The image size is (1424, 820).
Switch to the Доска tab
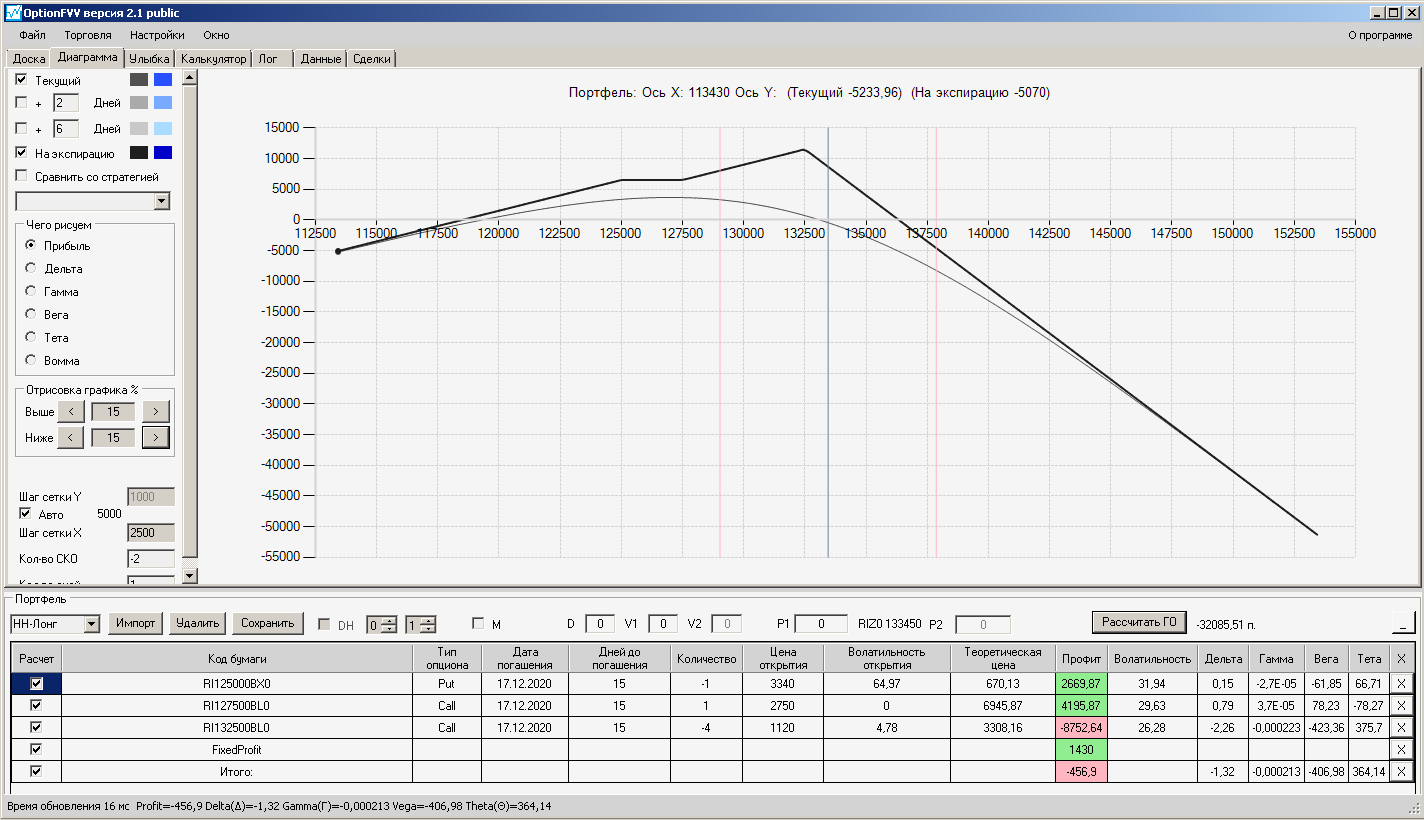29,59
